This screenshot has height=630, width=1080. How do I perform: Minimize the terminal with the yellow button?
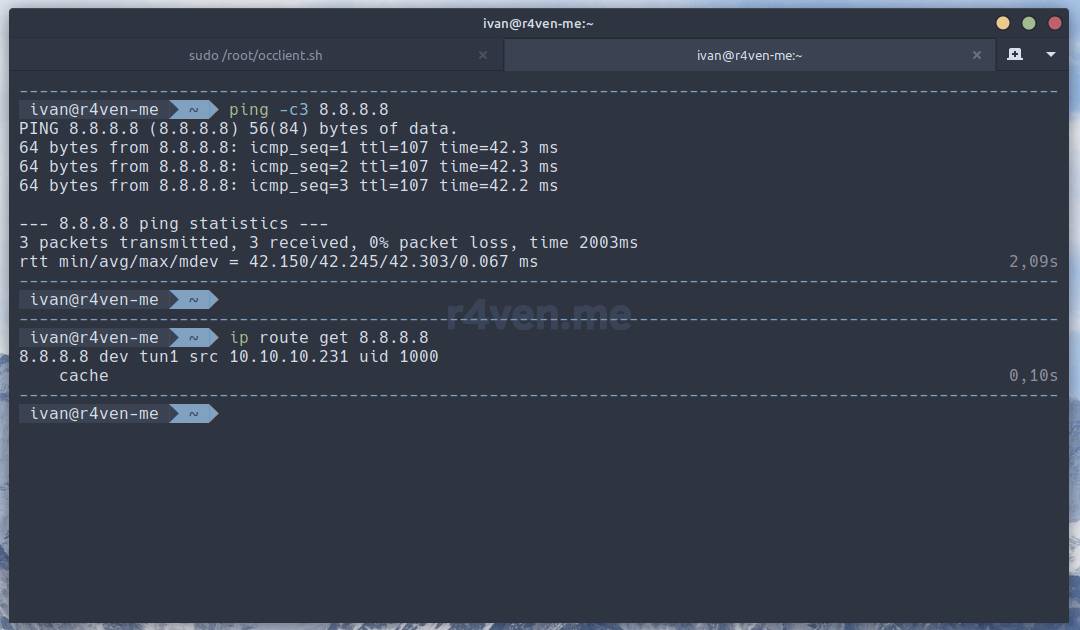coord(1003,23)
